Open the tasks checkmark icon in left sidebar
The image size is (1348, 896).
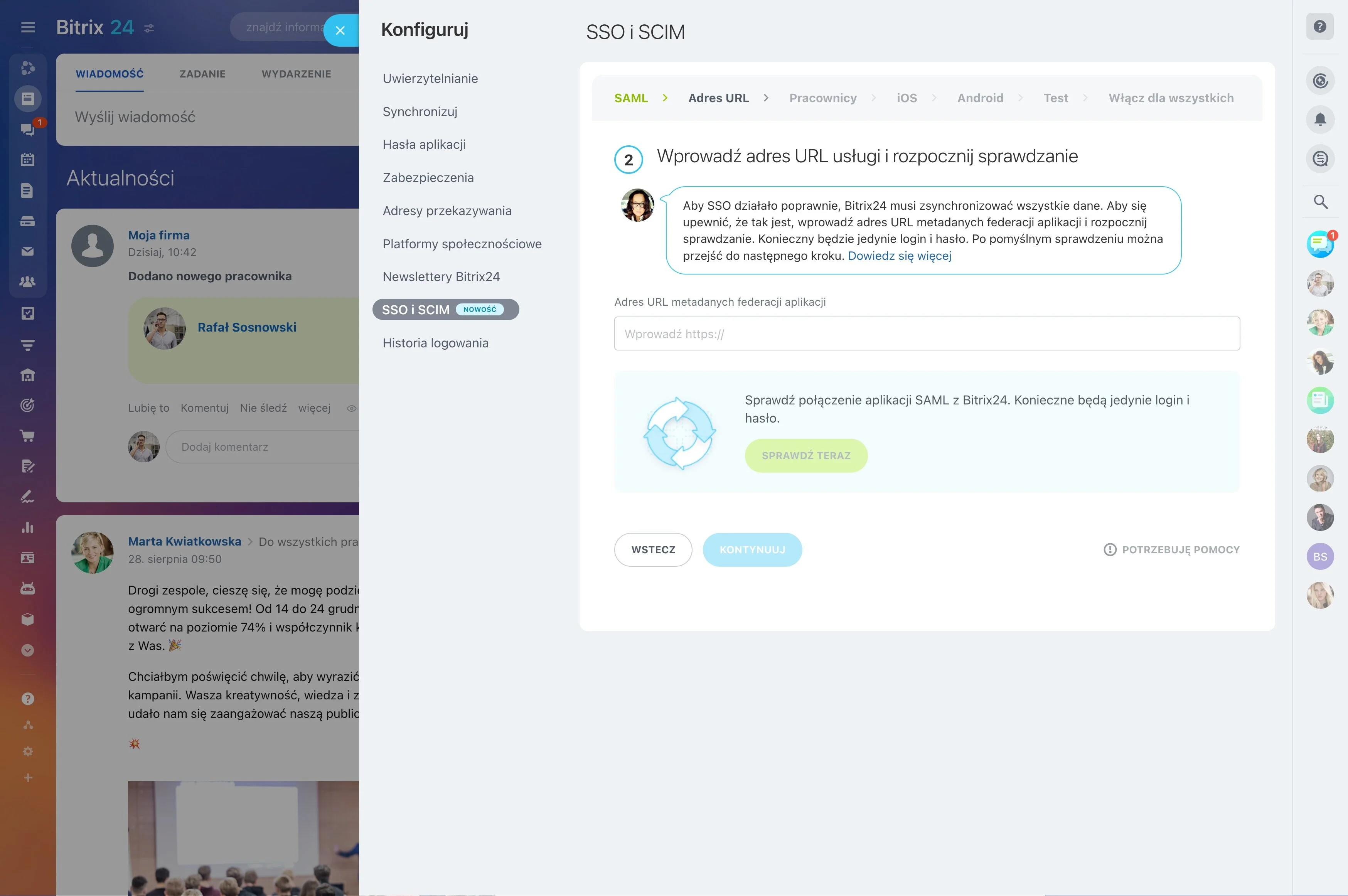pyautogui.click(x=27, y=313)
